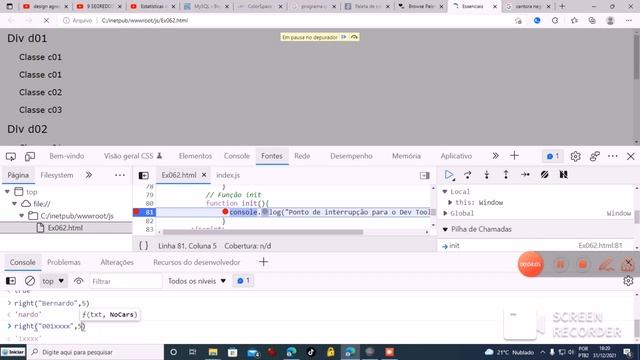The width and height of the screenshot is (640, 360).
Task: Open the Desempenho tab
Action: pos(351,156)
